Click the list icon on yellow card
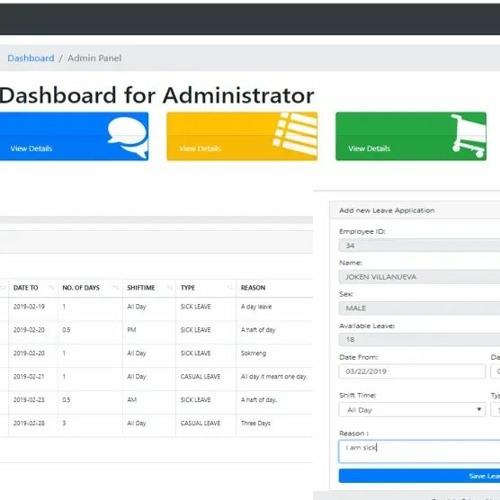 coord(295,134)
